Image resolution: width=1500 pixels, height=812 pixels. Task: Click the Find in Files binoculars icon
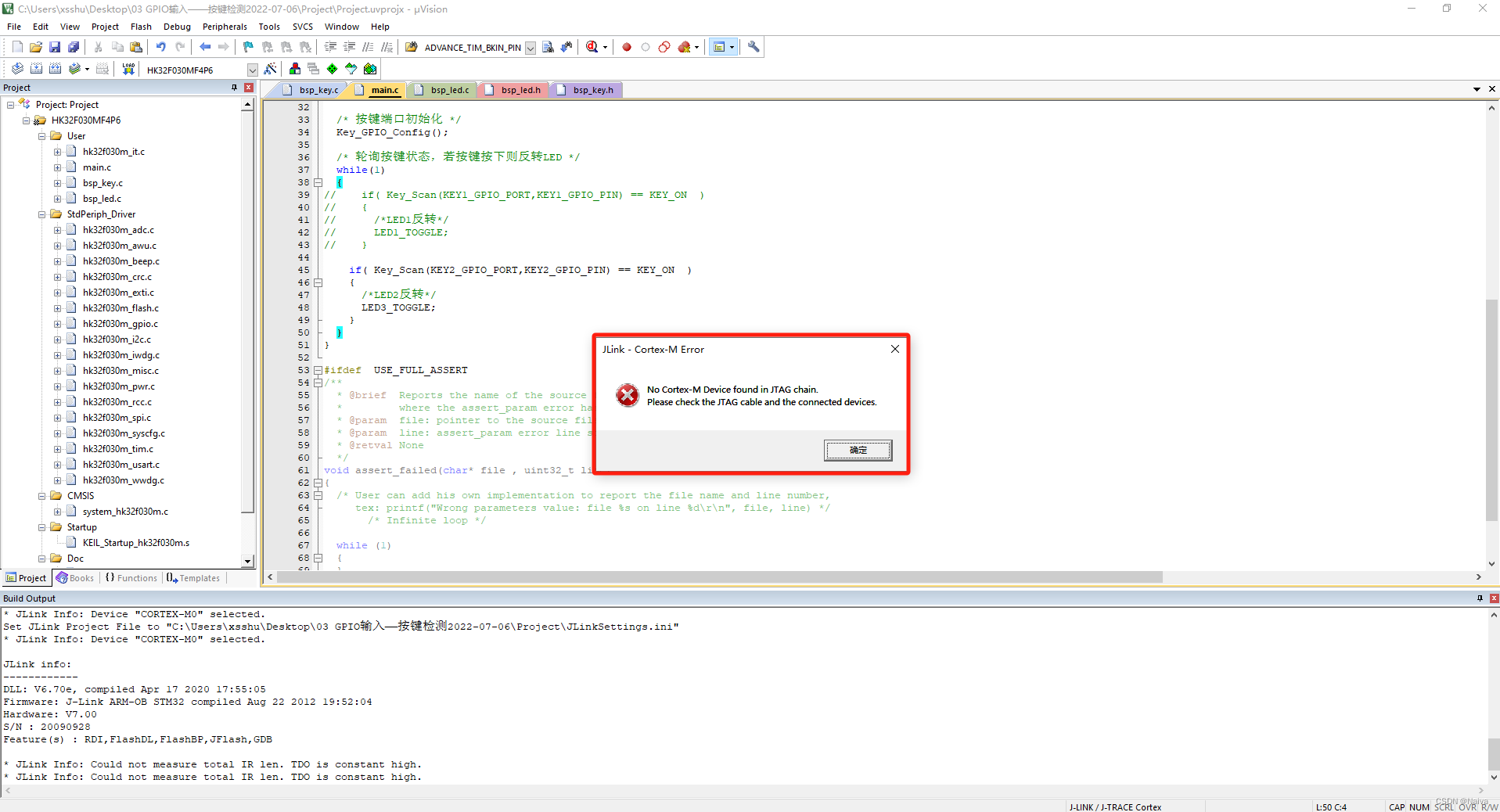tap(548, 47)
